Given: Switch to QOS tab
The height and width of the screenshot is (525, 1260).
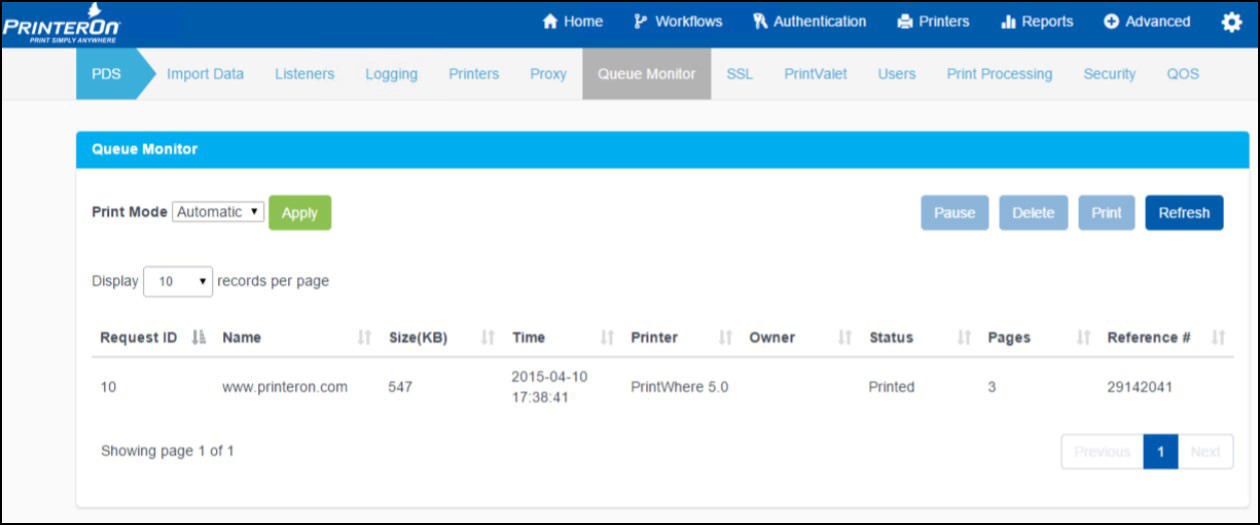Looking at the screenshot, I should coord(1182,74).
